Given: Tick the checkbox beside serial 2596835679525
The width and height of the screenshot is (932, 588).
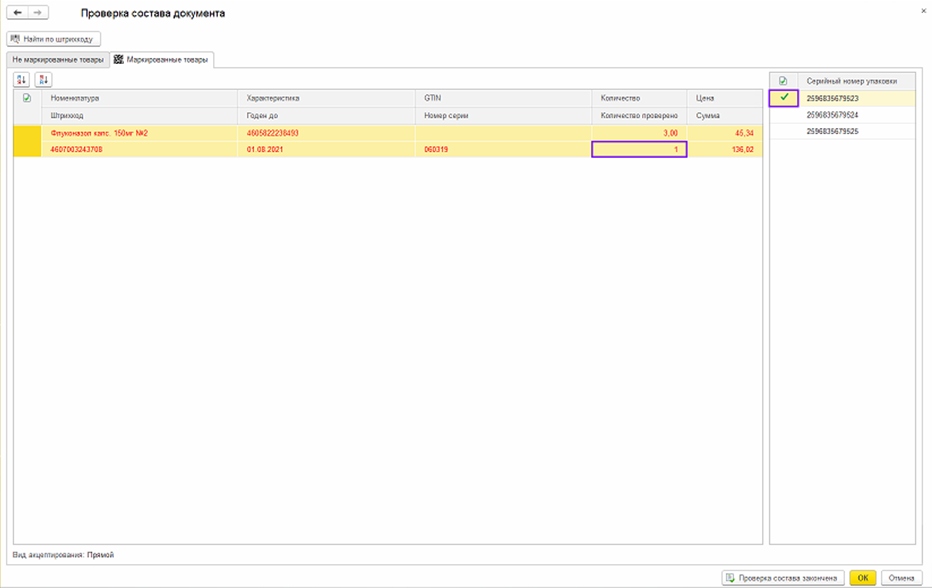Looking at the screenshot, I should tap(783, 131).
